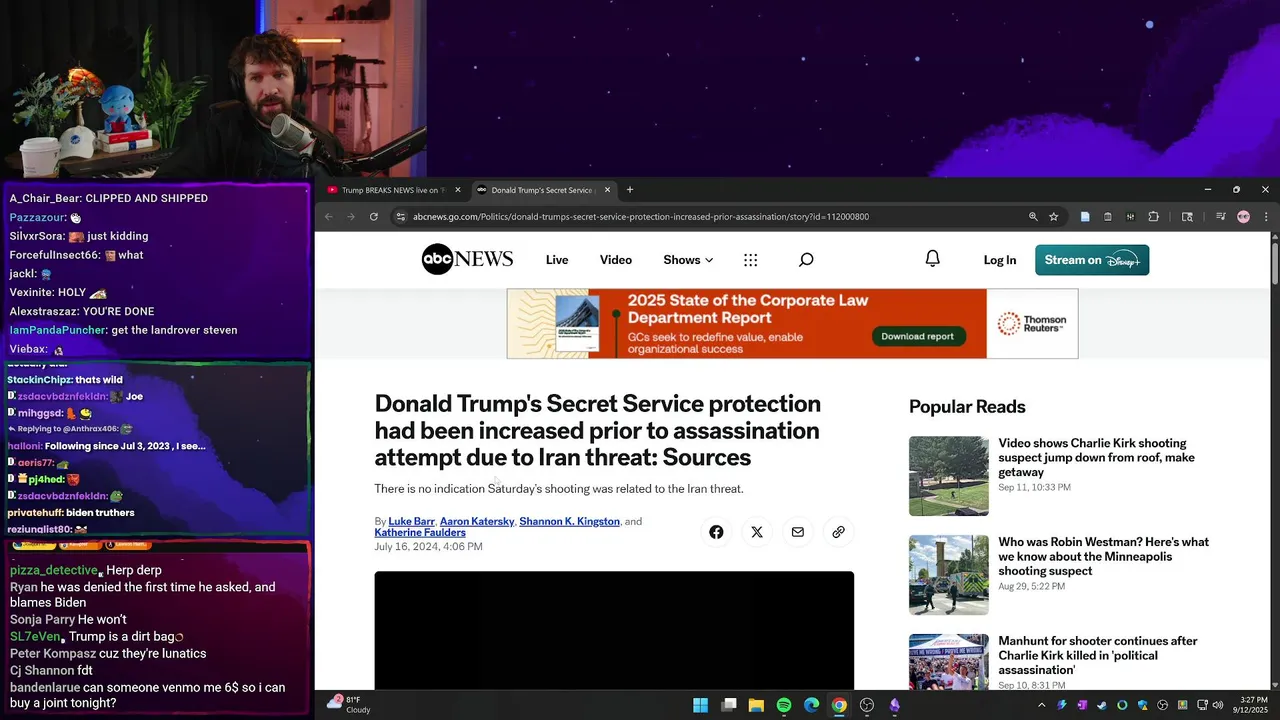1280x720 pixels.
Task: Open the Chrome extensions puzzle icon
Action: [x=1153, y=217]
